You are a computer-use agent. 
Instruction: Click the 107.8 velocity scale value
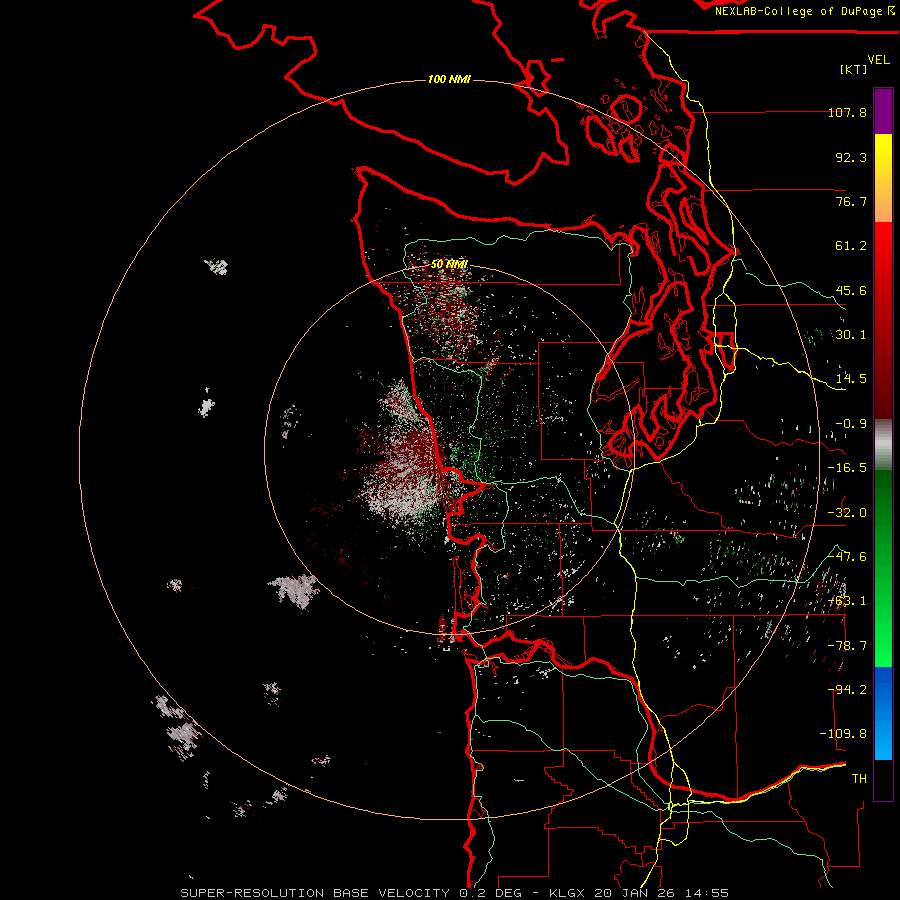point(847,112)
